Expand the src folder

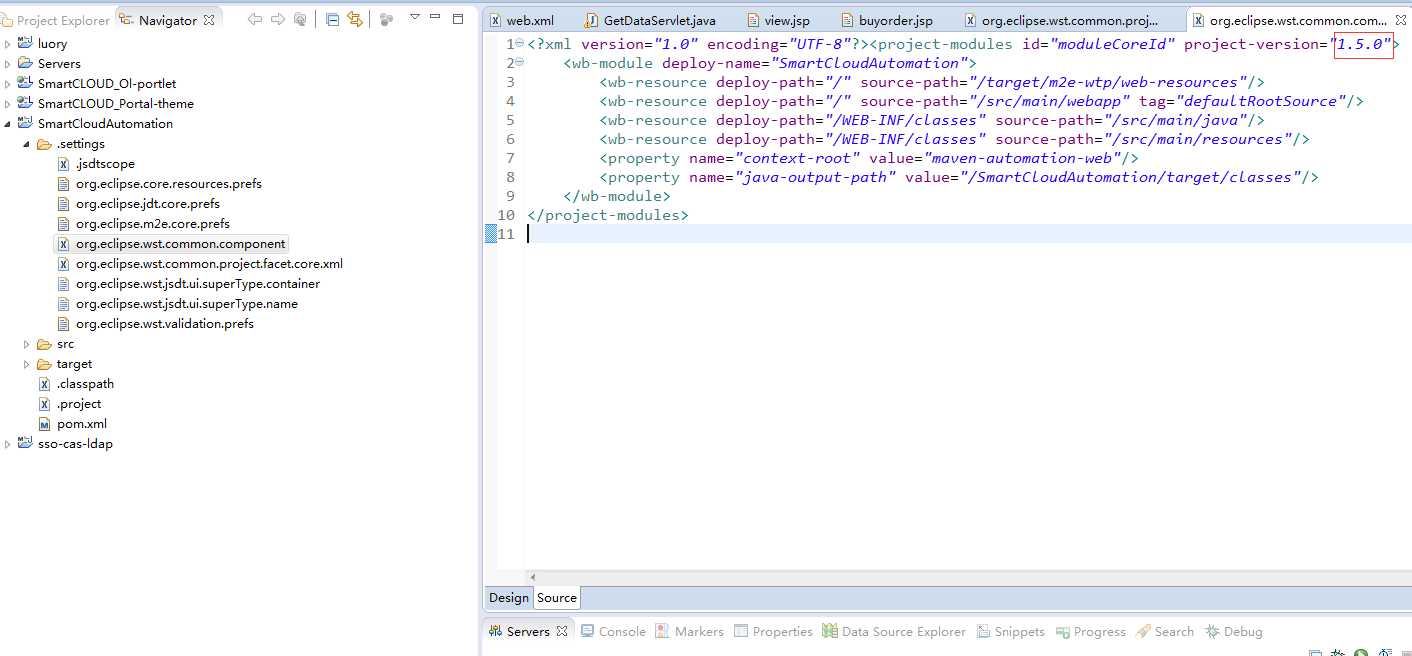tap(27, 344)
